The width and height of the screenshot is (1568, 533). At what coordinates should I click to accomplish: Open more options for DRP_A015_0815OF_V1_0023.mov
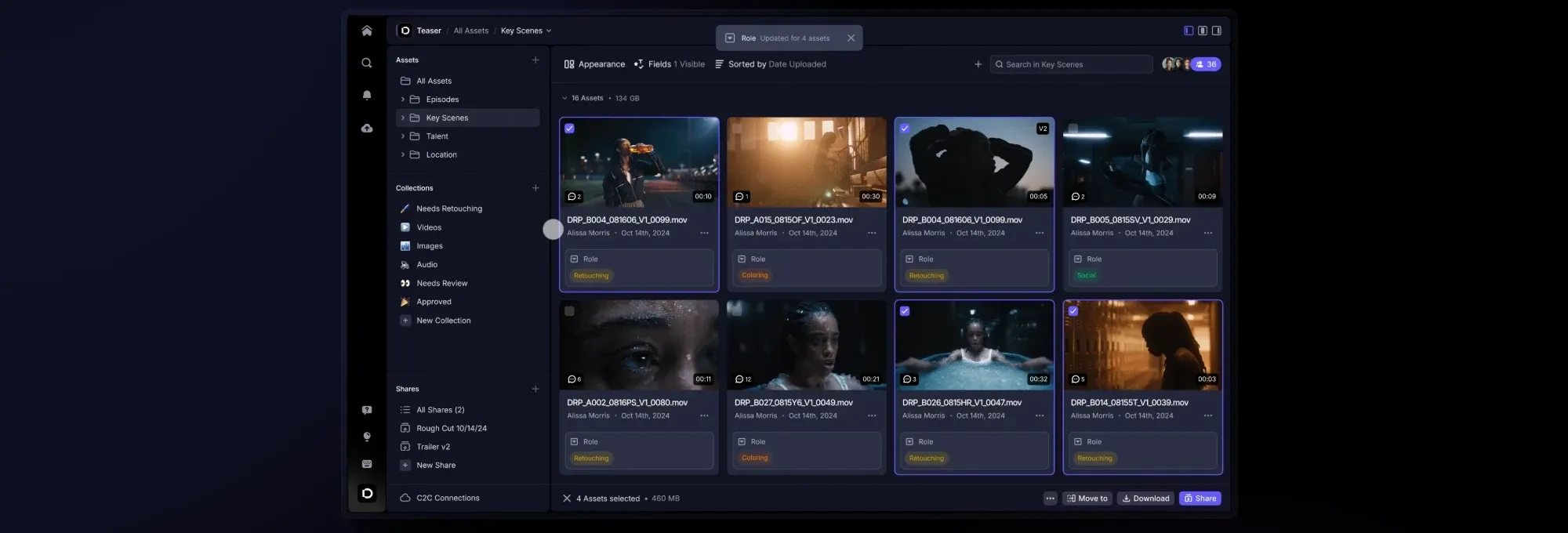pyautogui.click(x=872, y=233)
